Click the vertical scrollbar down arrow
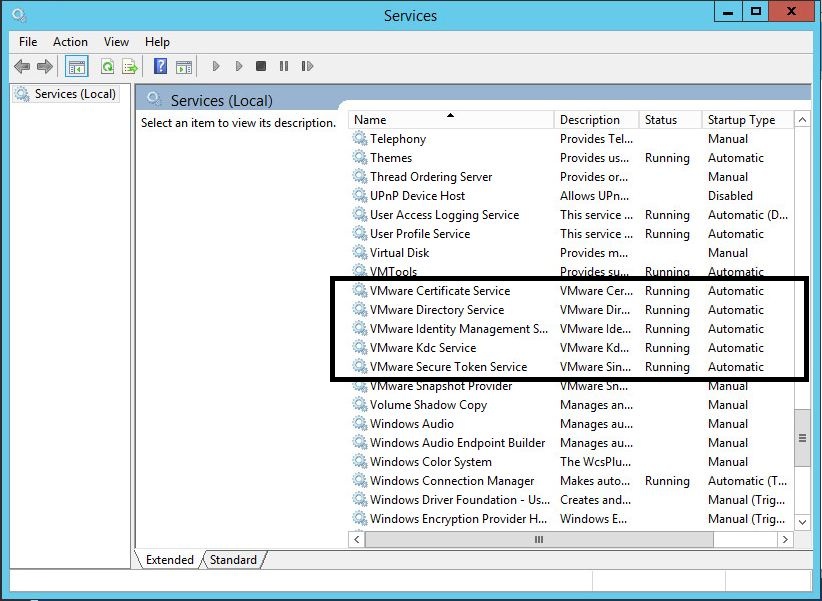This screenshot has width=822, height=601. point(802,521)
